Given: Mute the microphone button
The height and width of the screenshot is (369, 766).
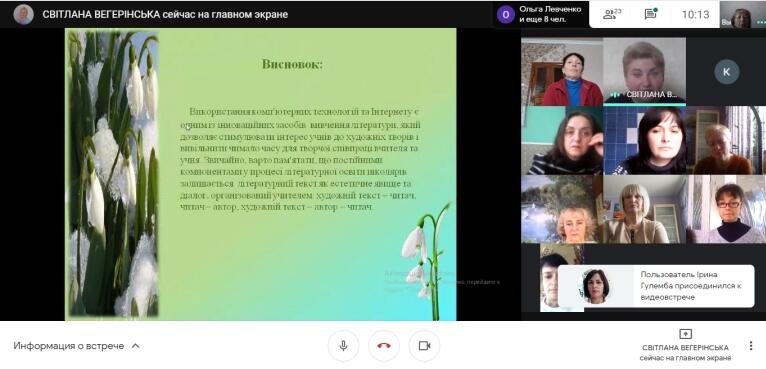Looking at the screenshot, I should click(343, 346).
